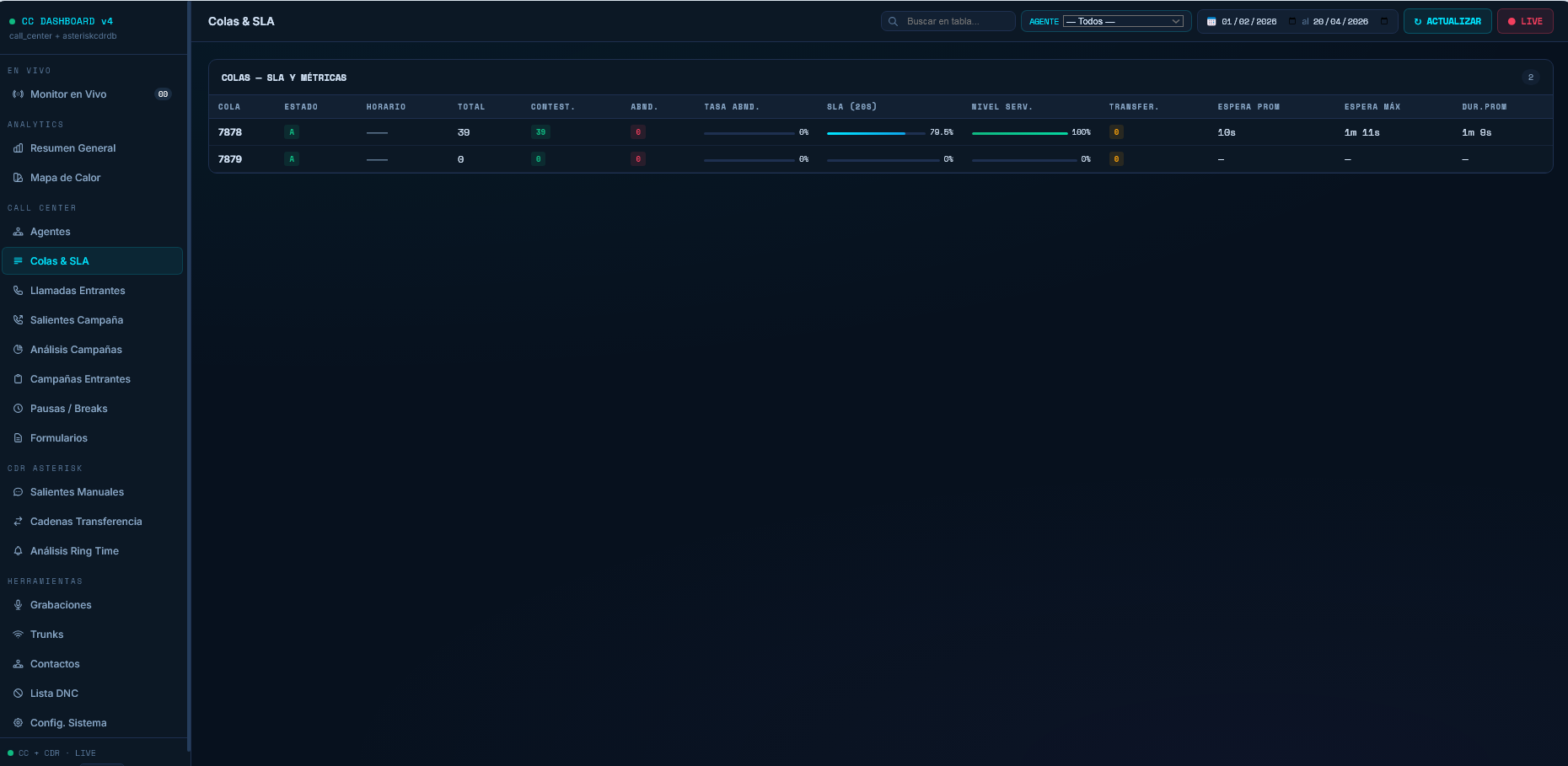This screenshot has height=766, width=1568.
Task: Open the start date calendar picker
Action: [1292, 21]
